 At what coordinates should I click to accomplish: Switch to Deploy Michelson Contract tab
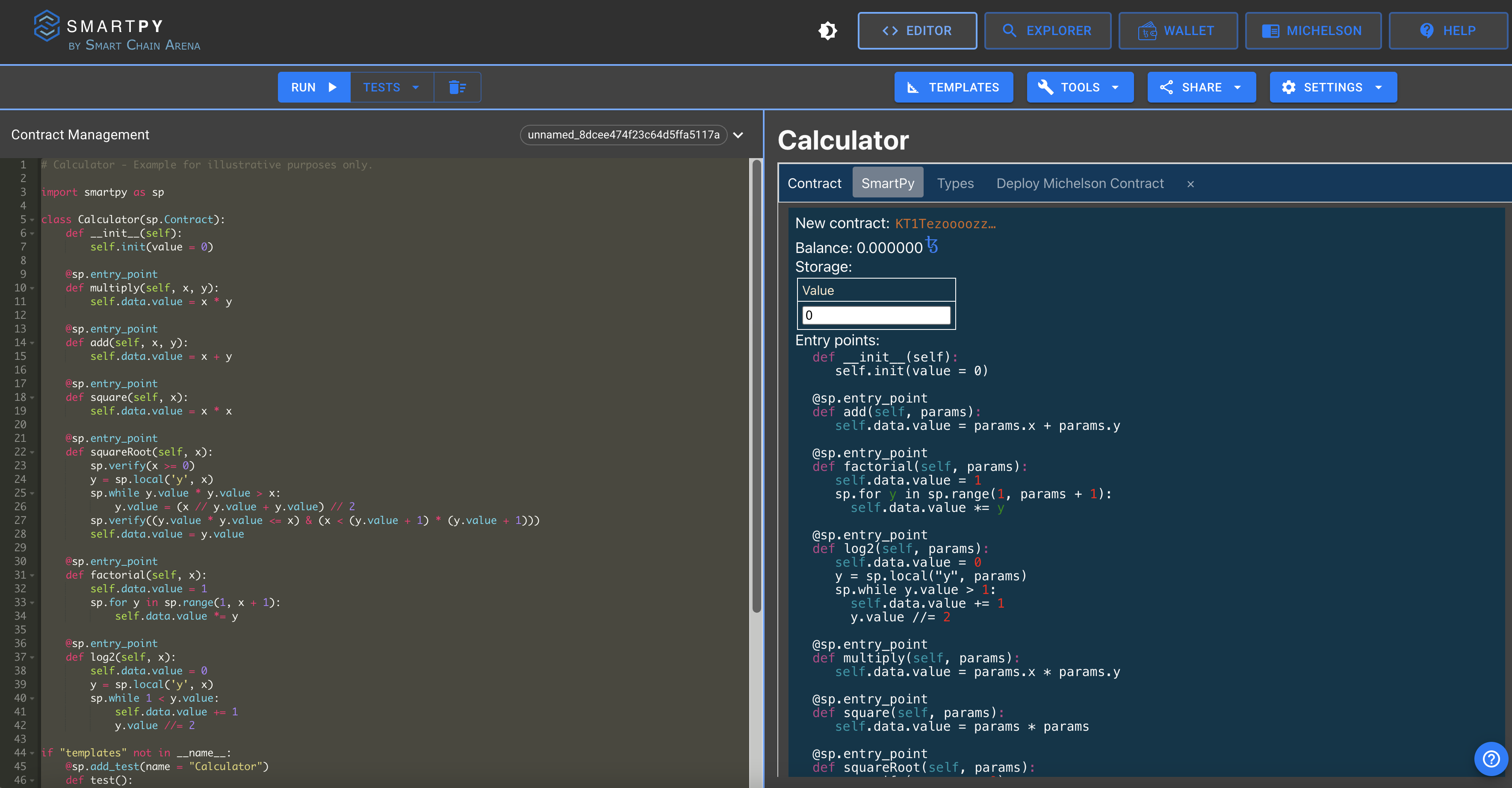1079,184
